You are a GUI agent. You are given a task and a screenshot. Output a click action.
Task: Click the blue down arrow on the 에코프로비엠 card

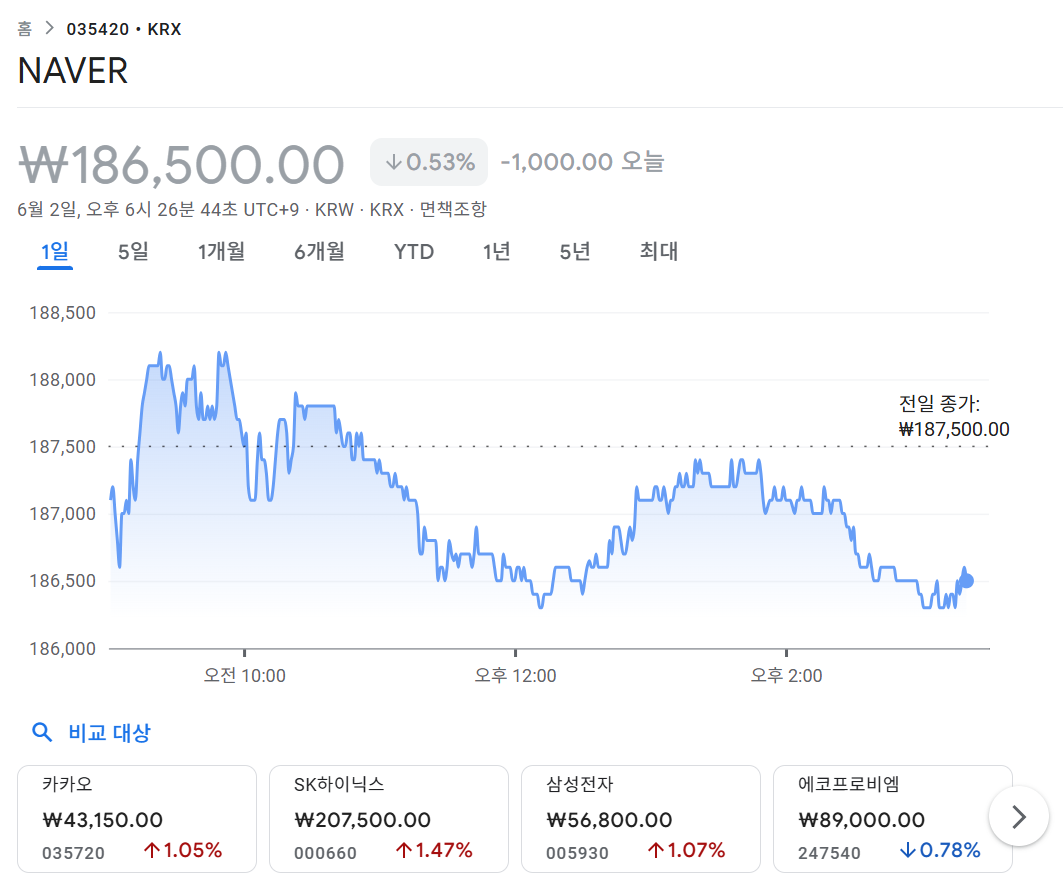tap(908, 850)
